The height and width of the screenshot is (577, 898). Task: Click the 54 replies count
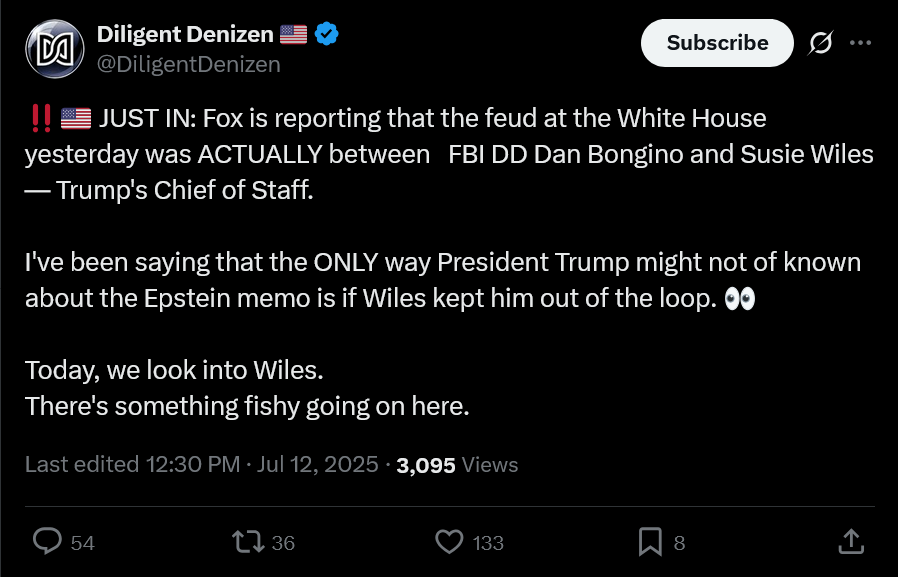coord(82,543)
